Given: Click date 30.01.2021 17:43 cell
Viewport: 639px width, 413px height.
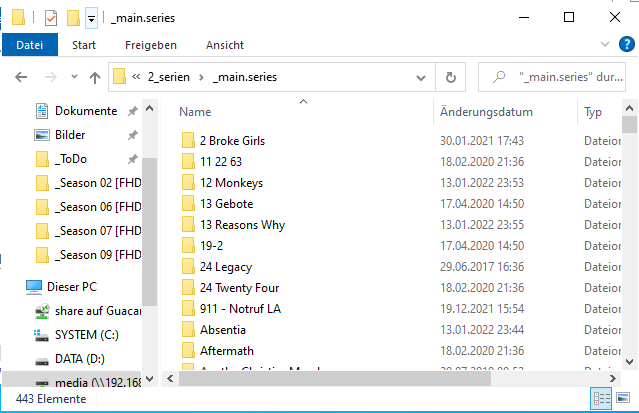Looking at the screenshot, I should (482, 141).
